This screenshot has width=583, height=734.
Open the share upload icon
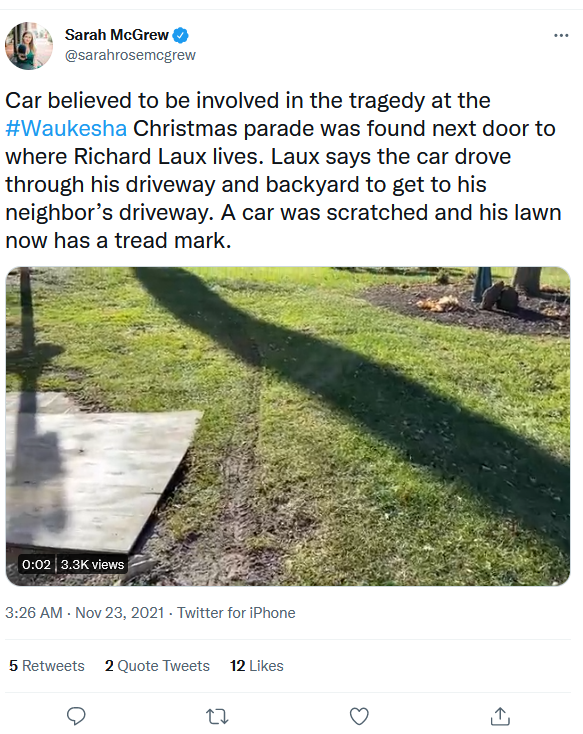pyautogui.click(x=500, y=716)
